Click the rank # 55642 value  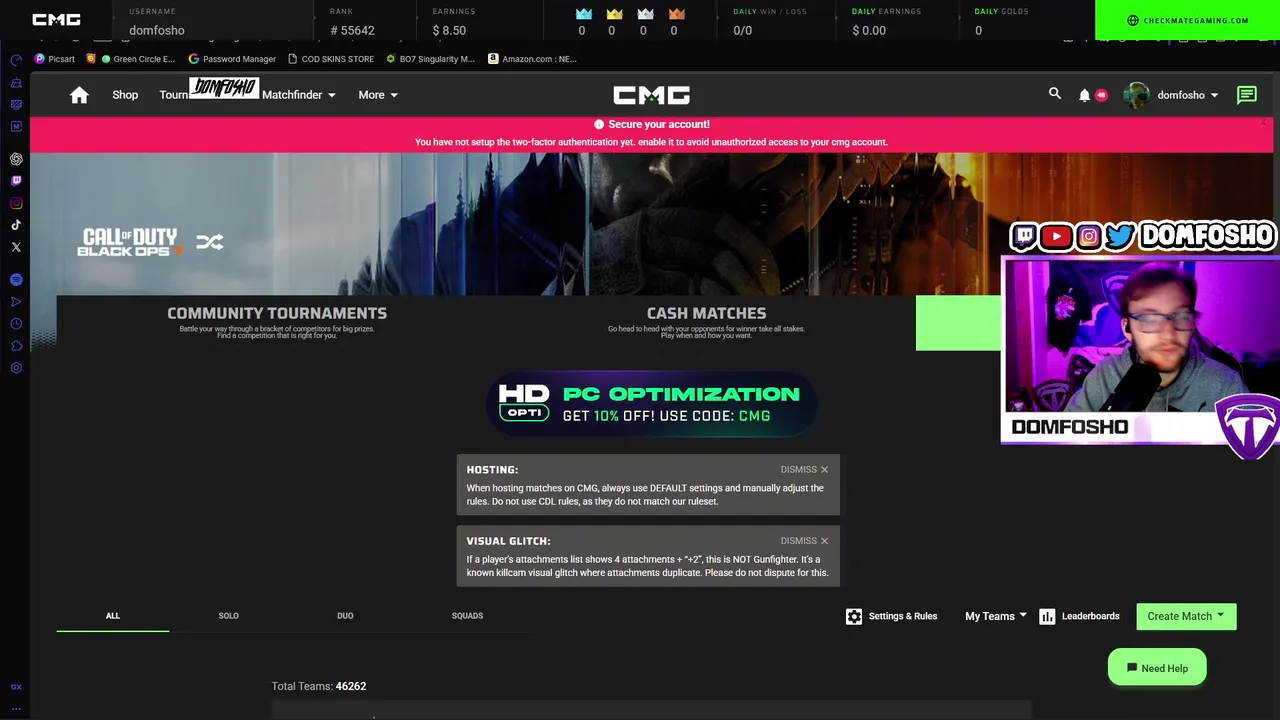click(352, 30)
